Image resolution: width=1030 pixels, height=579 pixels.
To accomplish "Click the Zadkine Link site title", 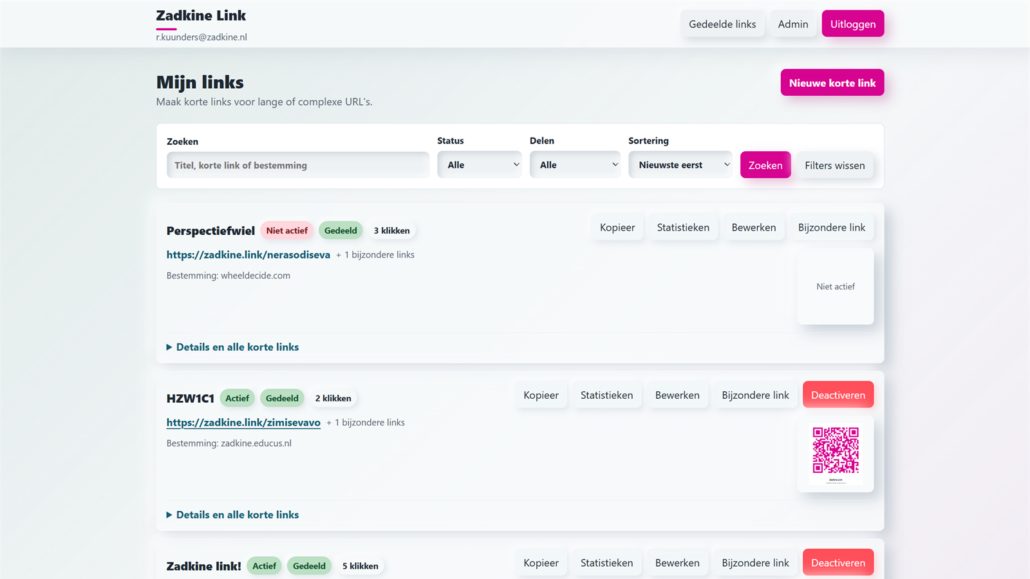I will pyautogui.click(x=201, y=15).
